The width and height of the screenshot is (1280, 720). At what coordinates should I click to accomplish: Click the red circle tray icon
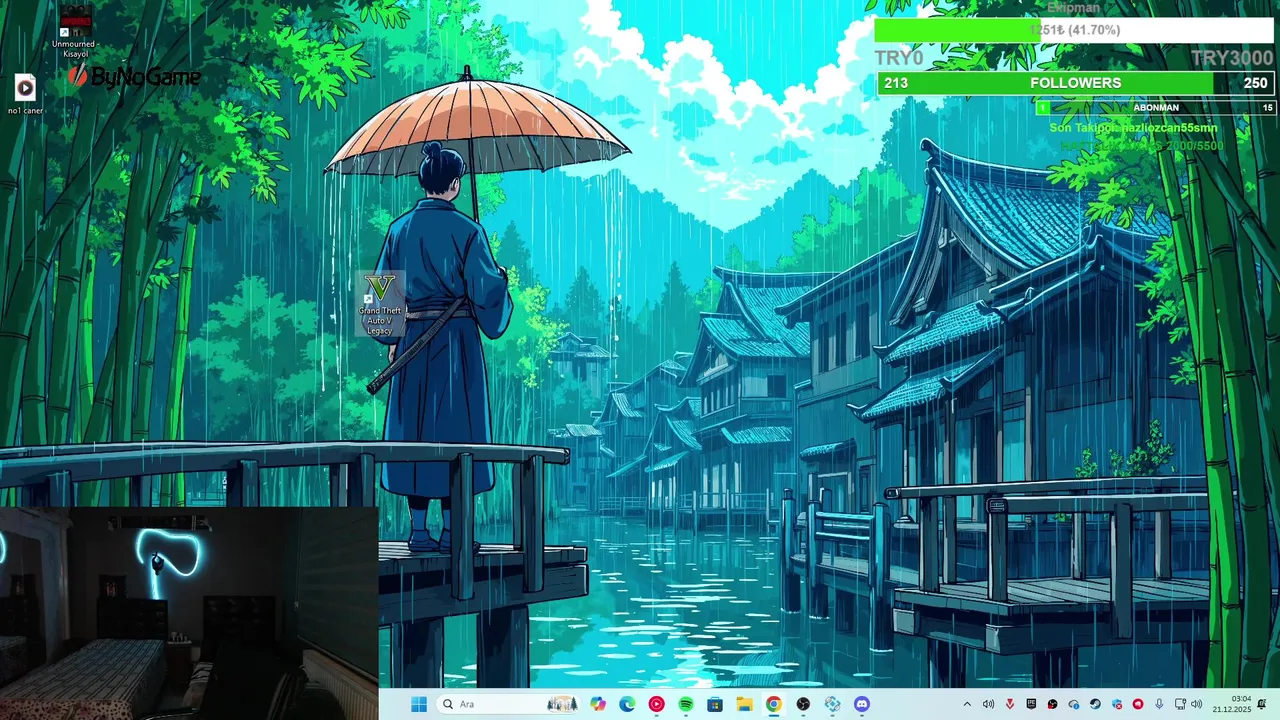(x=1138, y=704)
